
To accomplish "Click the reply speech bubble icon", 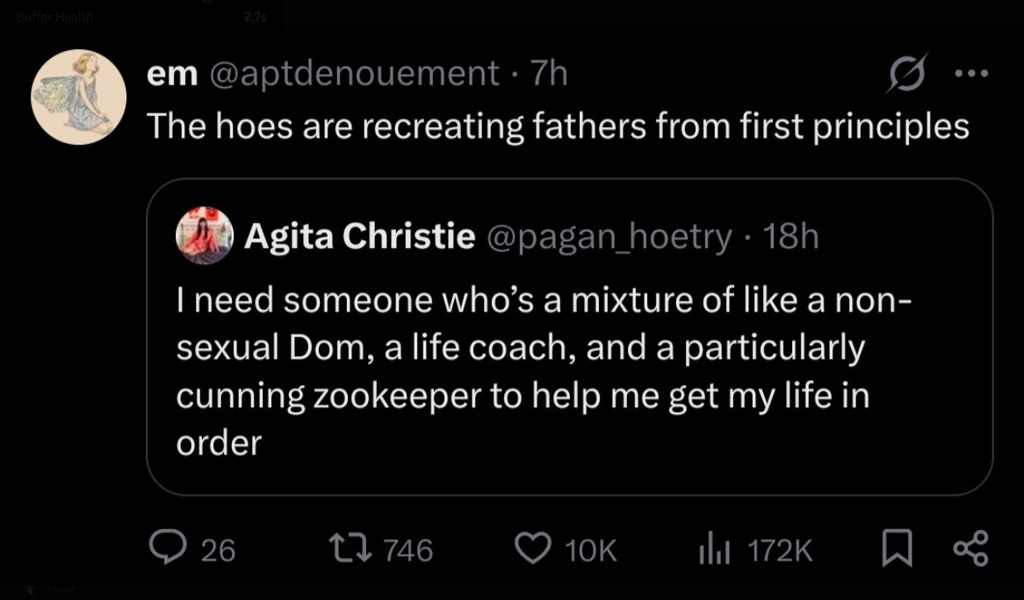I will (x=163, y=547).
